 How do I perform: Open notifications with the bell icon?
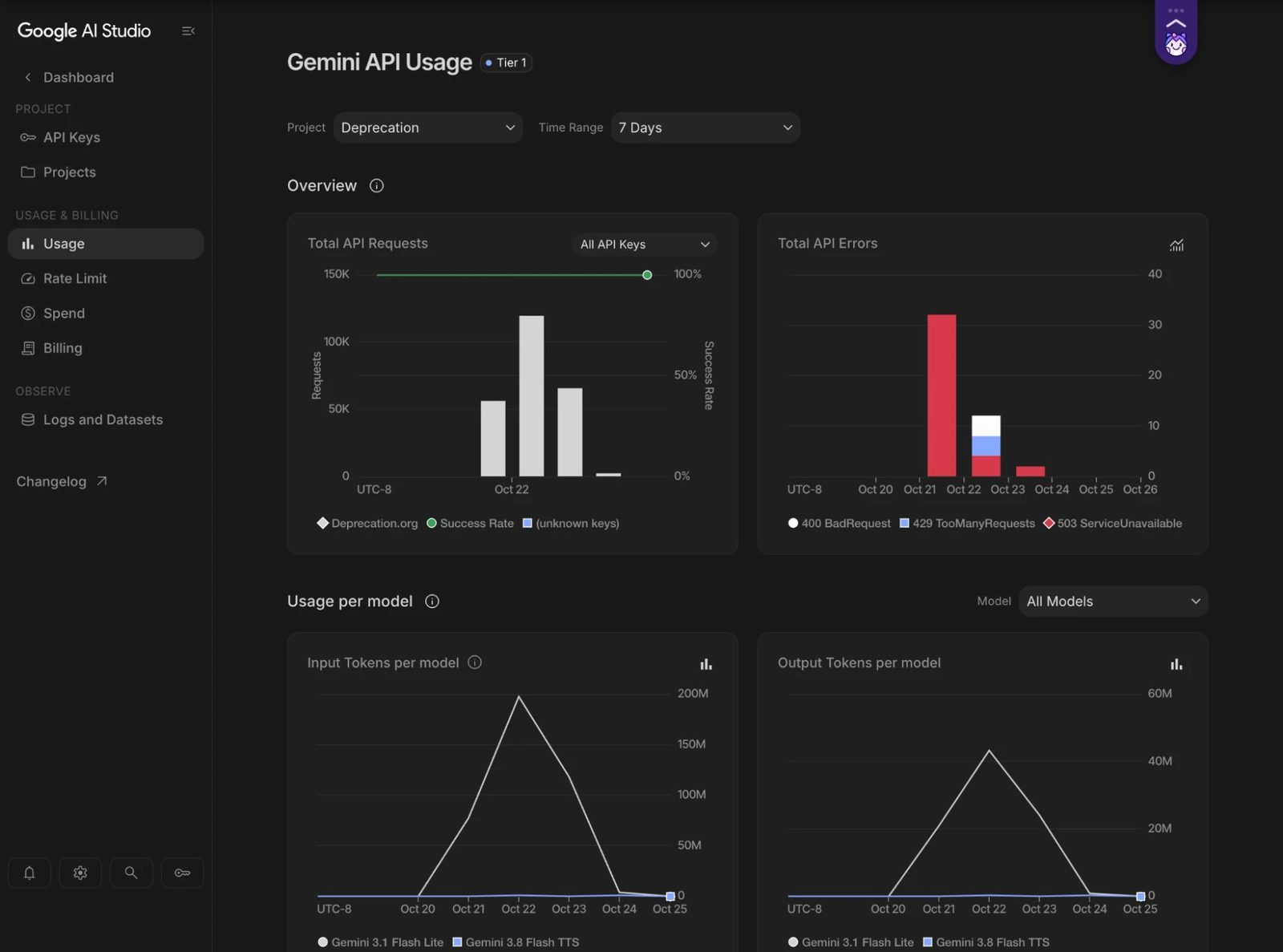coord(29,873)
